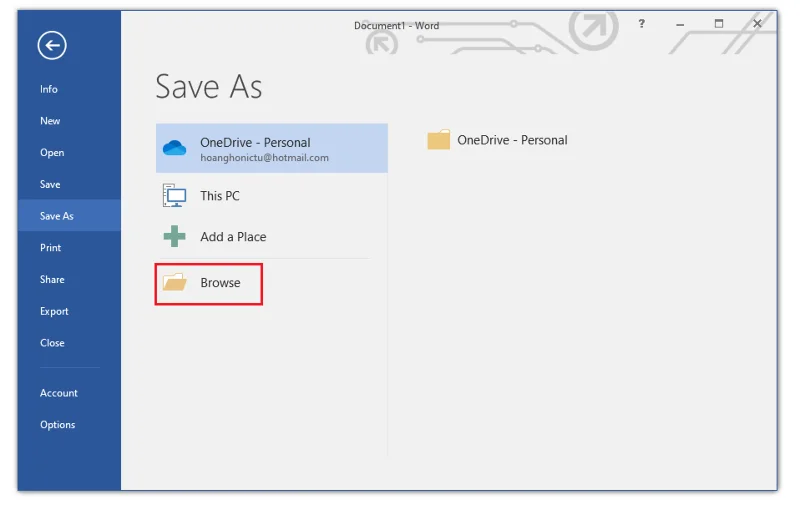Maximize the Word window
Image resolution: width=800 pixels, height=505 pixels.
(x=719, y=23)
